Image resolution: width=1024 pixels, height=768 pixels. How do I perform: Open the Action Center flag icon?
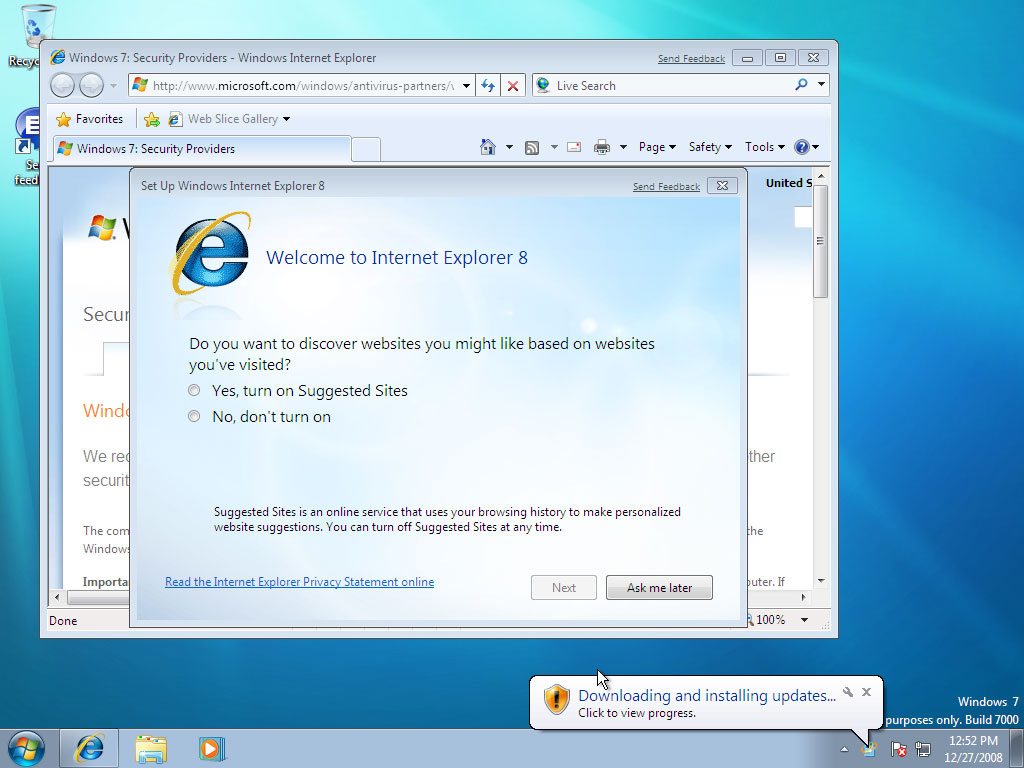tap(898, 749)
